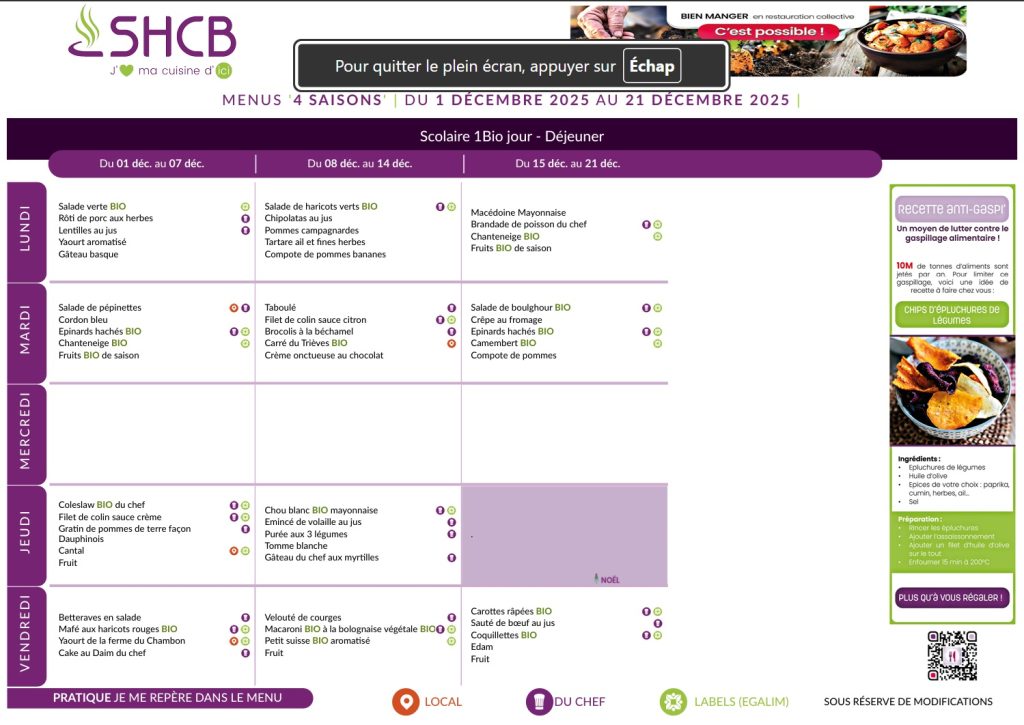Click the Échap key hint in fullscreen notice
Screen dimensions: 1024x725
[651, 67]
